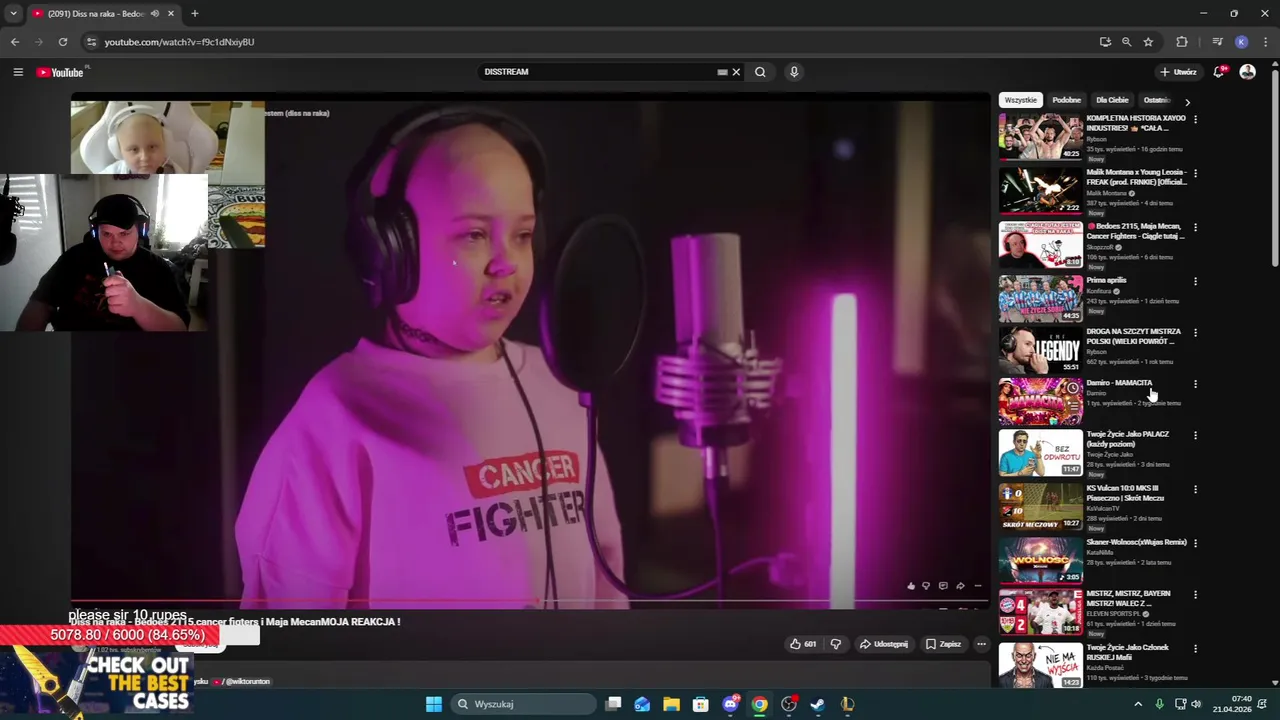
Task: Open Discord from the taskbar
Action: (730, 704)
